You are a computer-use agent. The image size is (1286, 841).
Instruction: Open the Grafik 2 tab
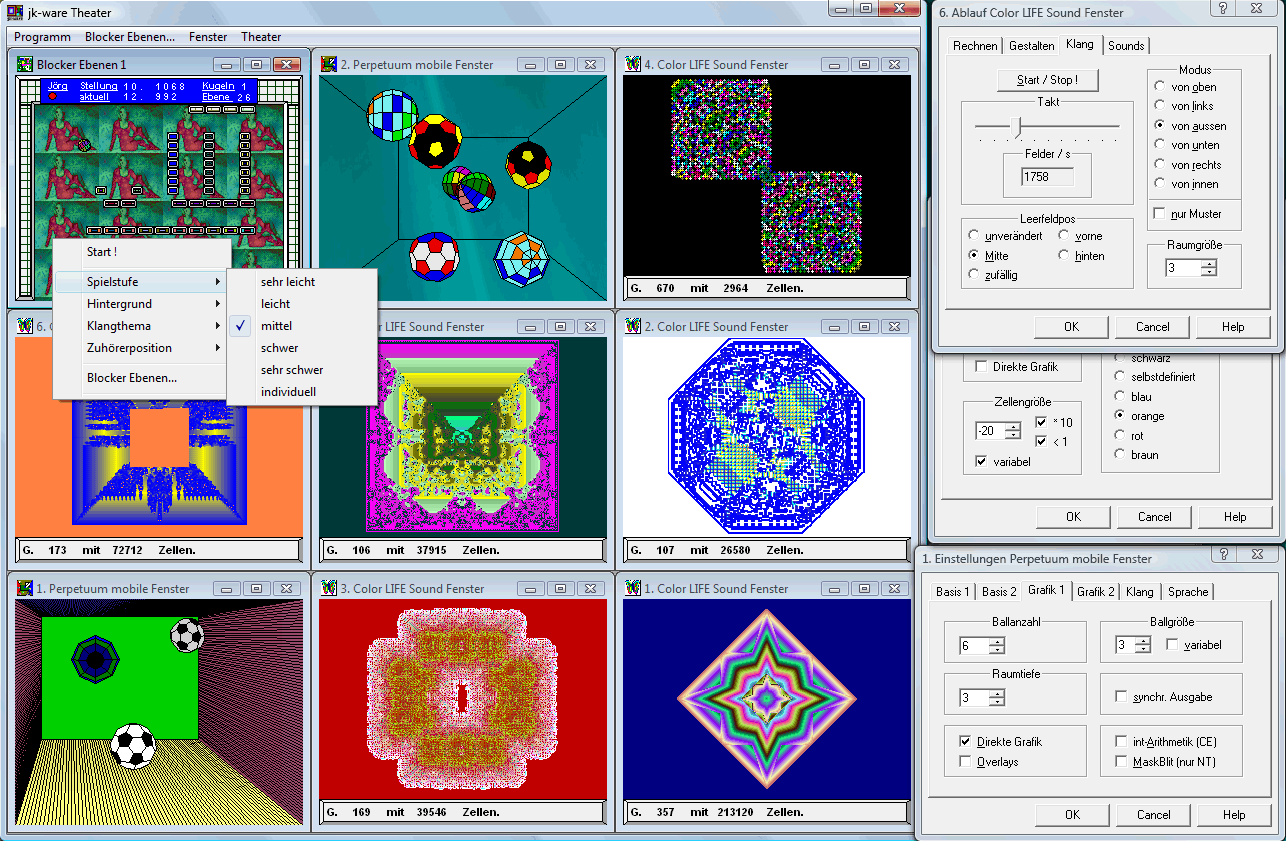tap(1096, 592)
